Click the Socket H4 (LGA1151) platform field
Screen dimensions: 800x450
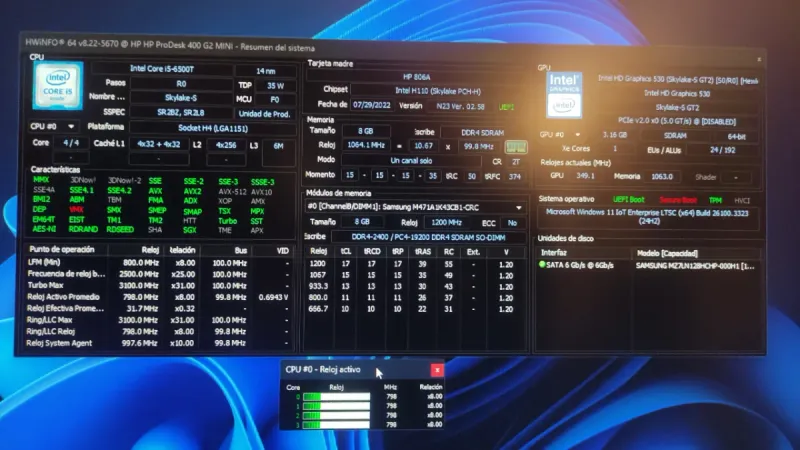(x=213, y=128)
